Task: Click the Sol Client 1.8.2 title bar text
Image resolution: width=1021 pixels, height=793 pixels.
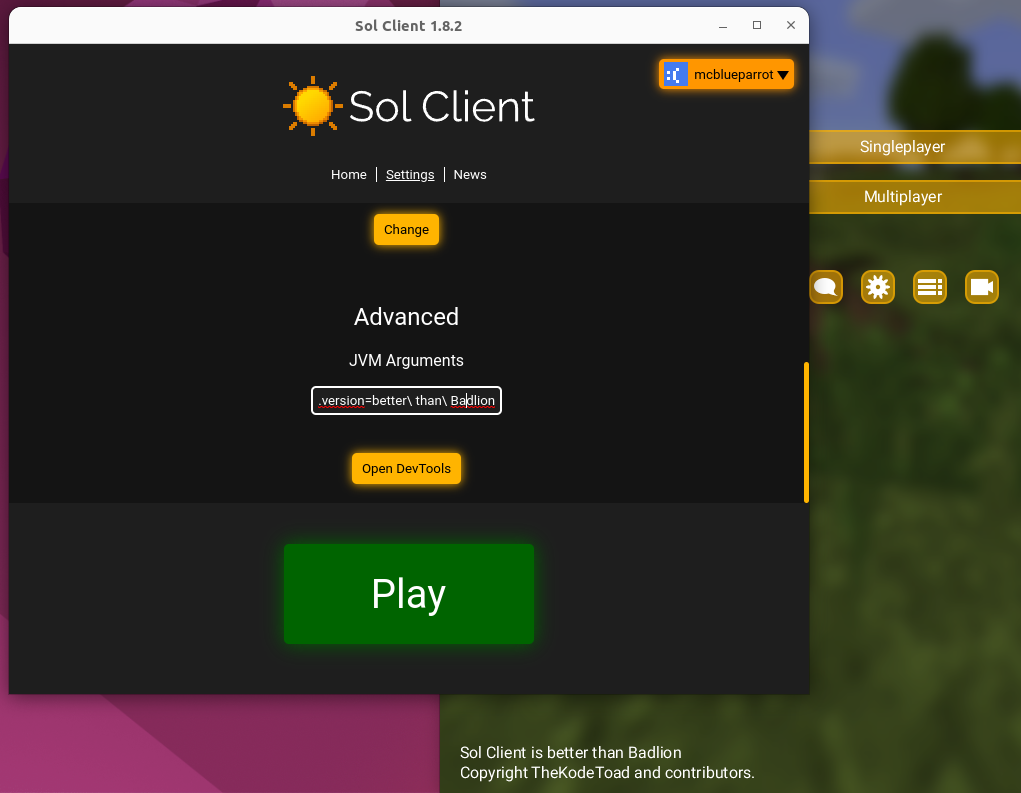Action: click(408, 26)
